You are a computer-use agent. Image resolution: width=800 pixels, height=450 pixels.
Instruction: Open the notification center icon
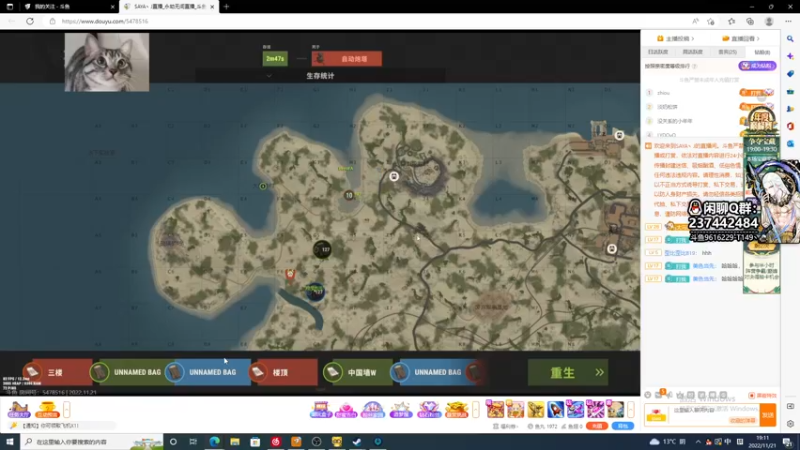[x=787, y=442]
